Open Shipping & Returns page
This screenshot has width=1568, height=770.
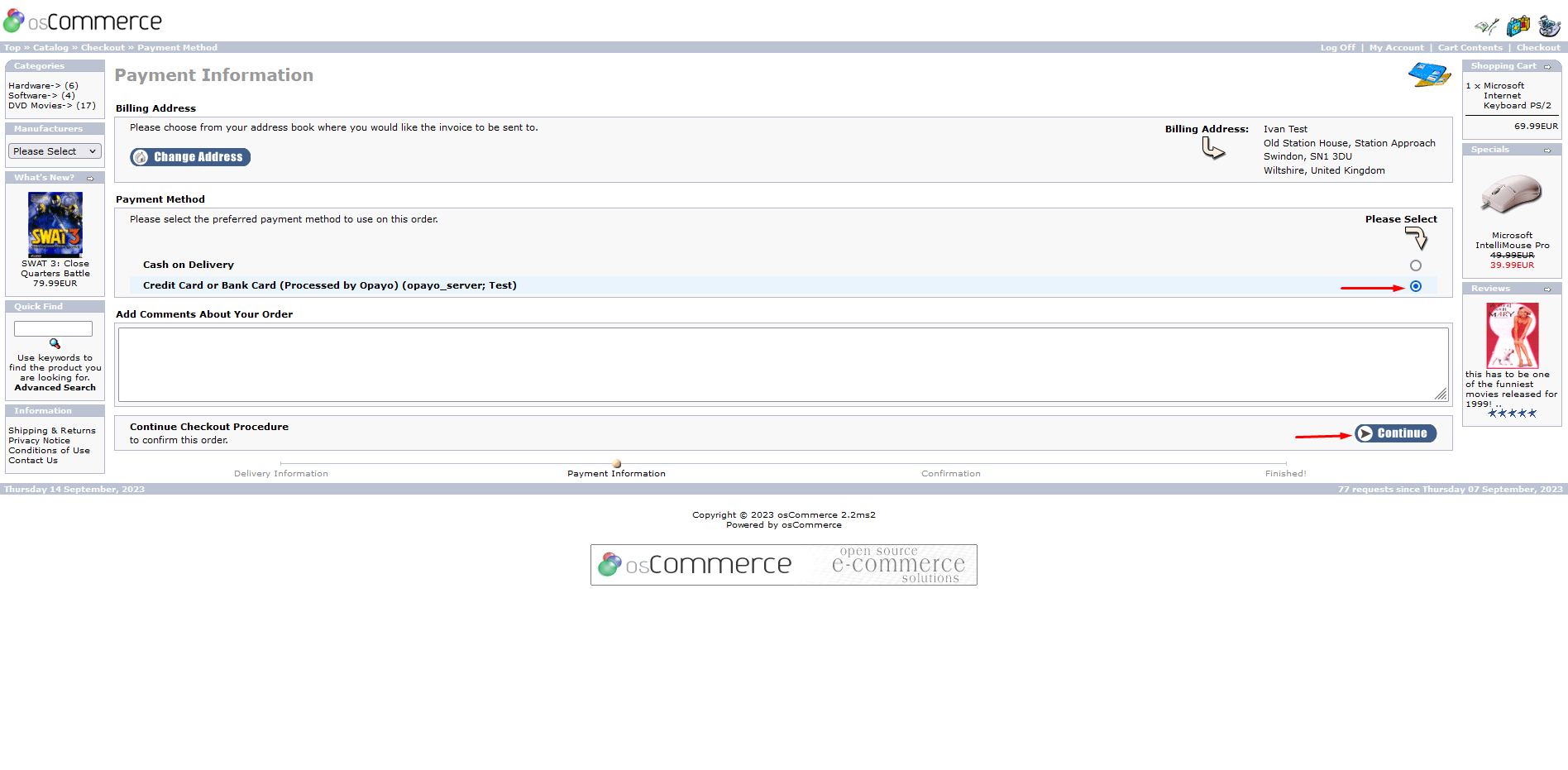(x=52, y=431)
